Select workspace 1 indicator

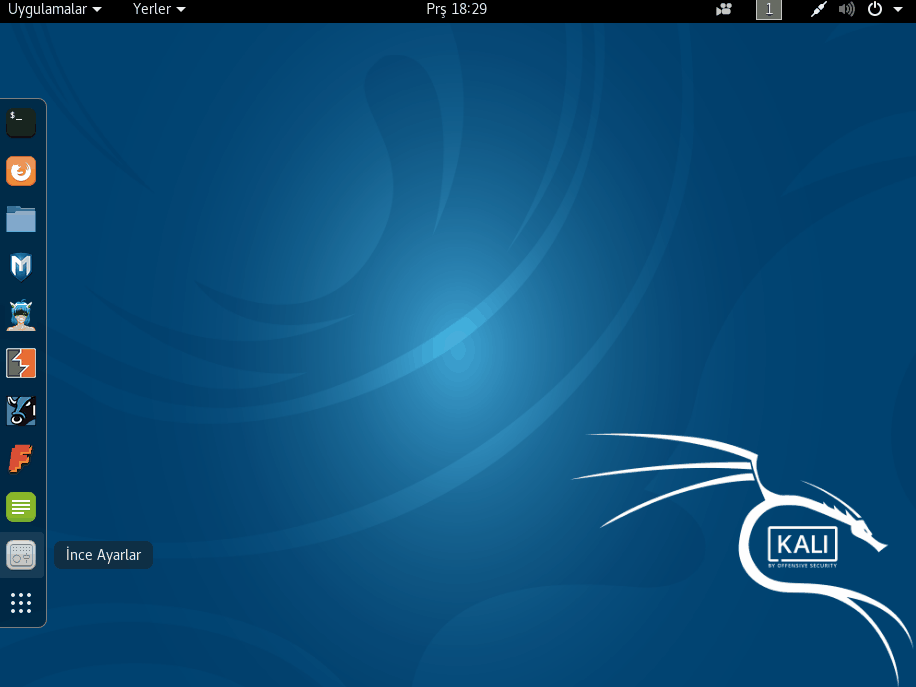pyautogui.click(x=769, y=9)
